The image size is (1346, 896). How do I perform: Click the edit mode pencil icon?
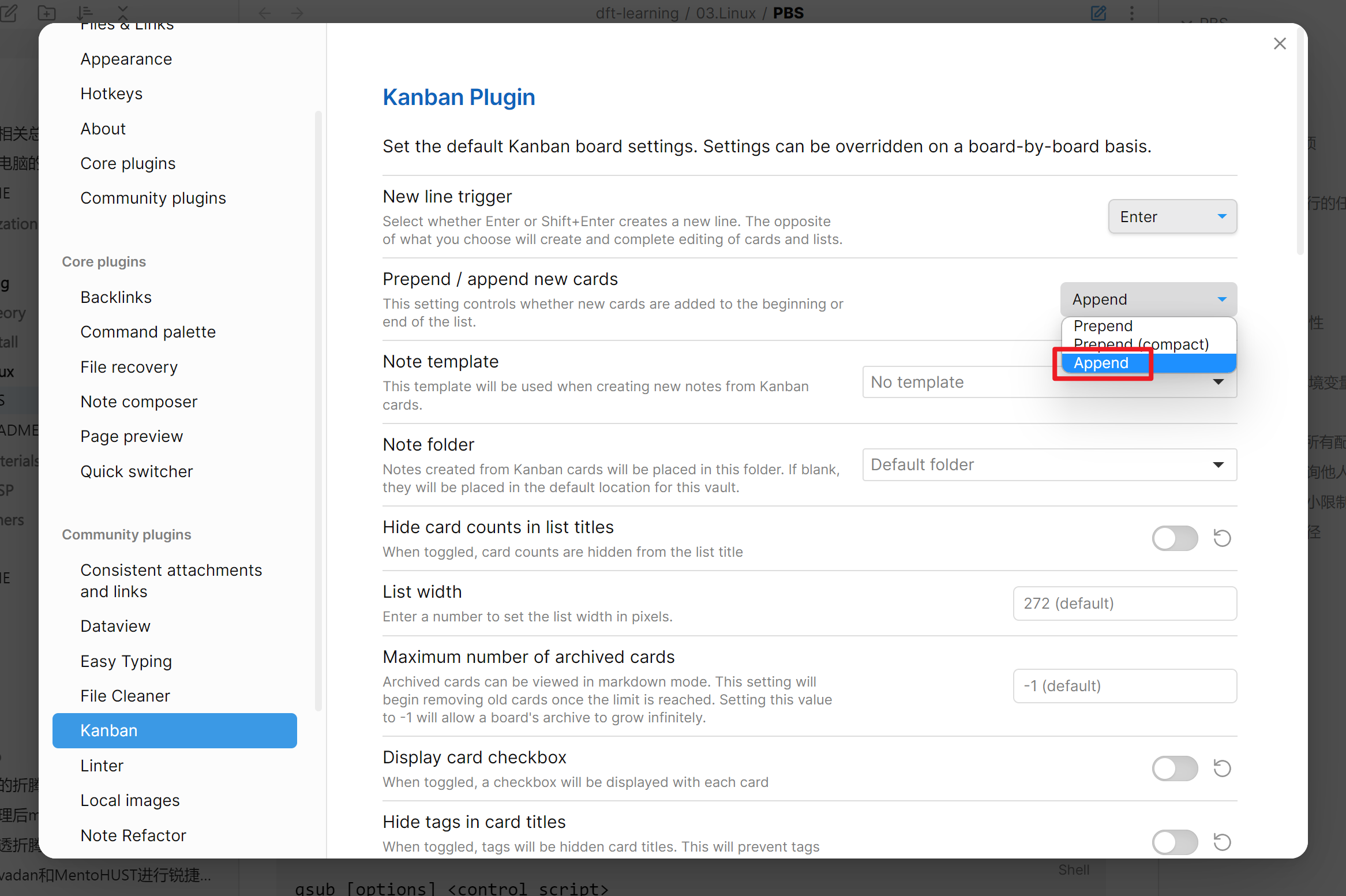1098,13
